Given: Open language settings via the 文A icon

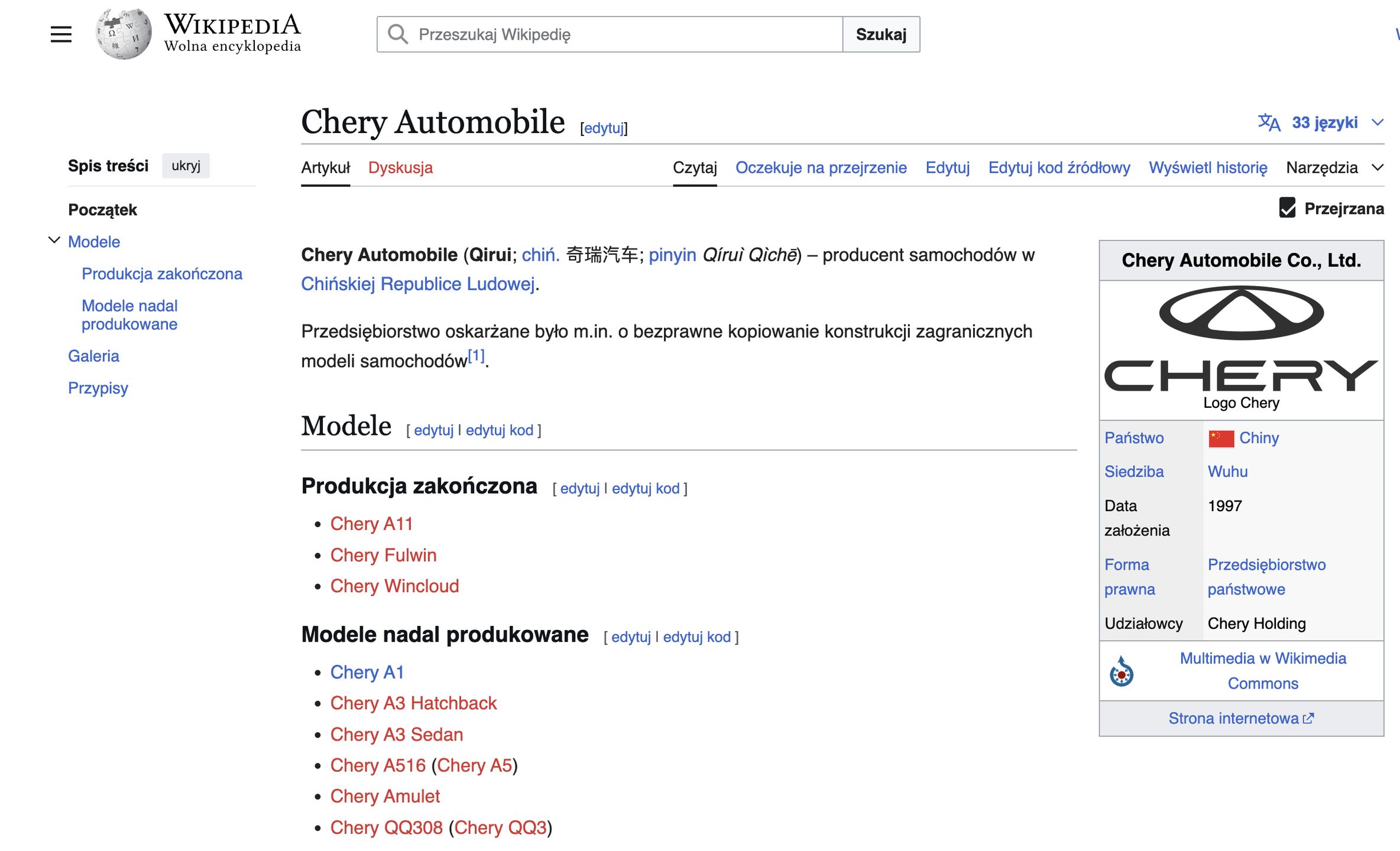Looking at the screenshot, I should [1269, 122].
